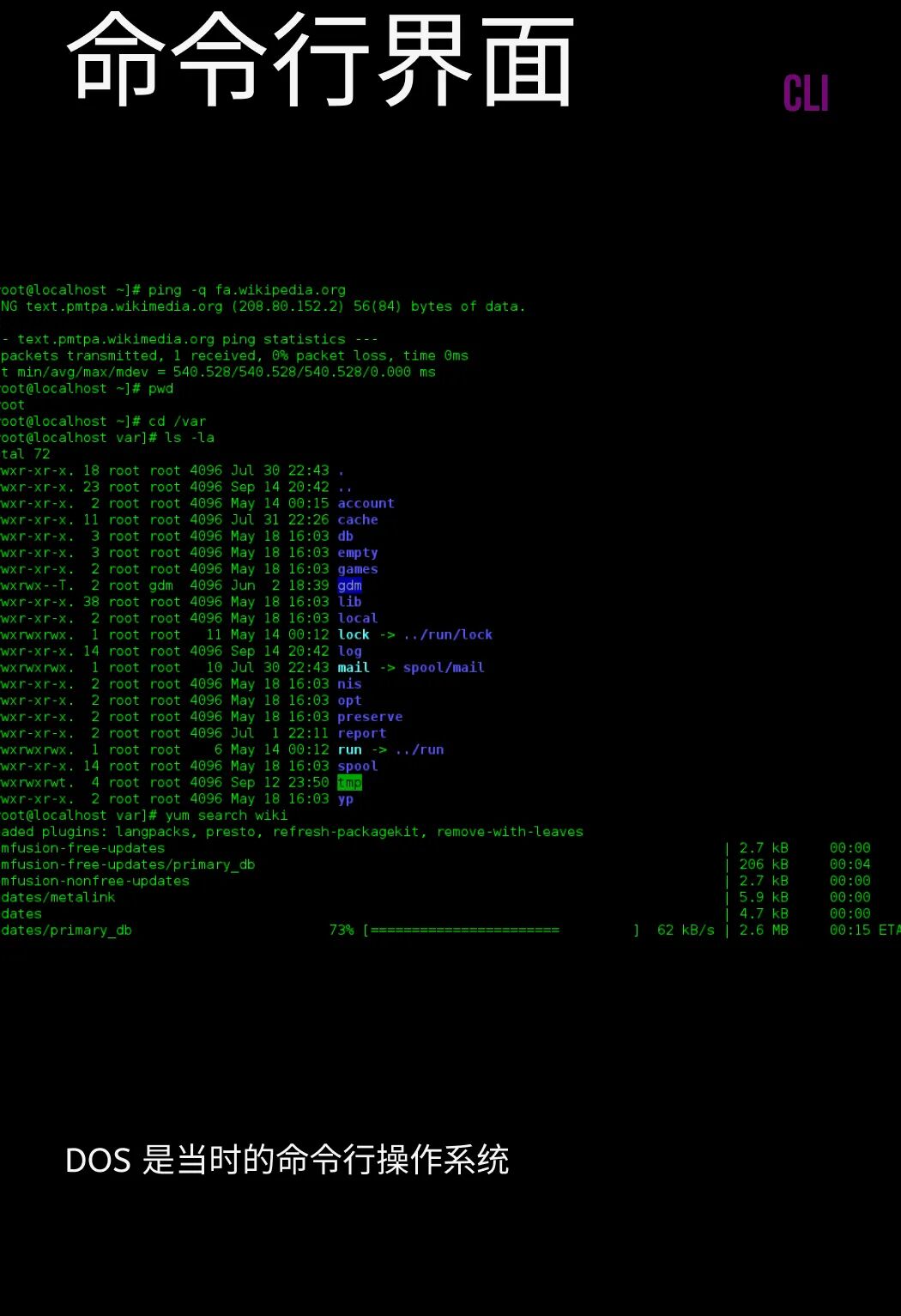Click the spool/mail symlink target
Image resolution: width=901 pixels, height=1316 pixels.
[x=444, y=668]
